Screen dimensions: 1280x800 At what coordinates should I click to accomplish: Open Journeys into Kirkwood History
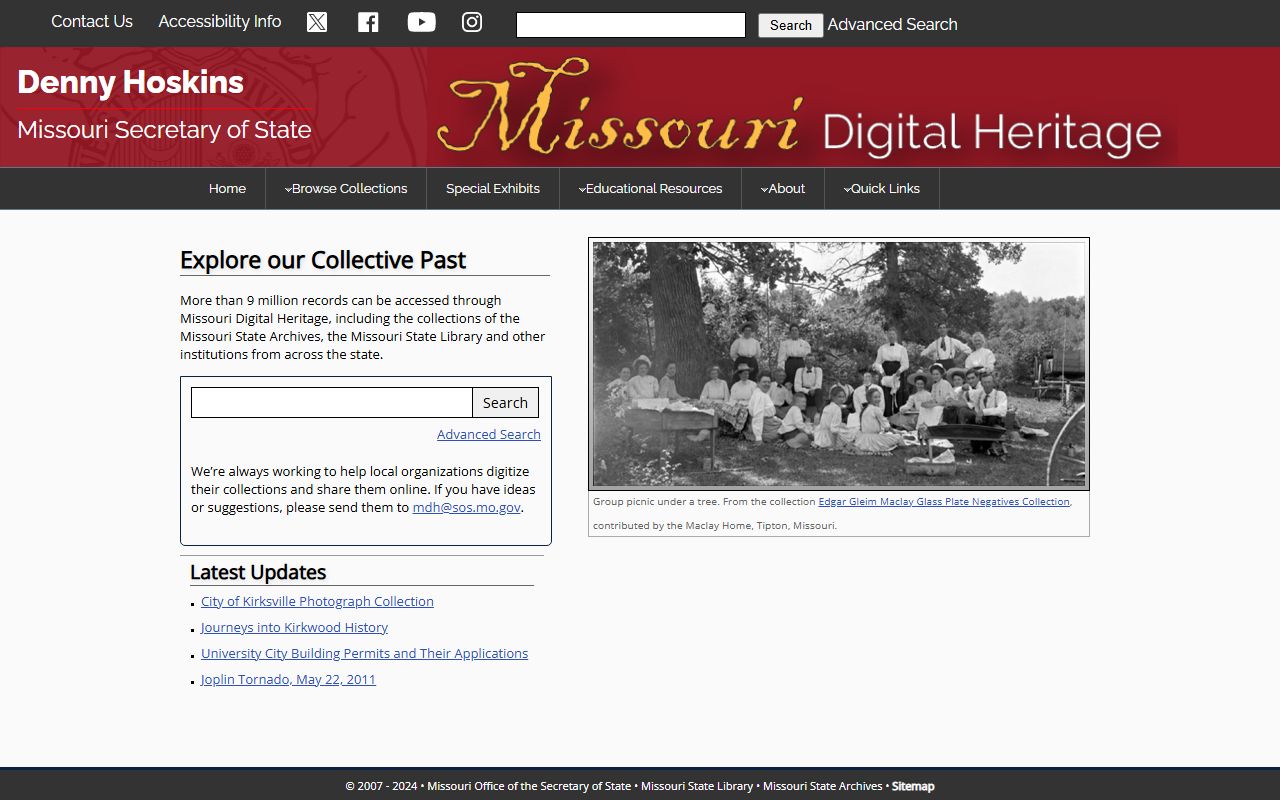(x=294, y=627)
